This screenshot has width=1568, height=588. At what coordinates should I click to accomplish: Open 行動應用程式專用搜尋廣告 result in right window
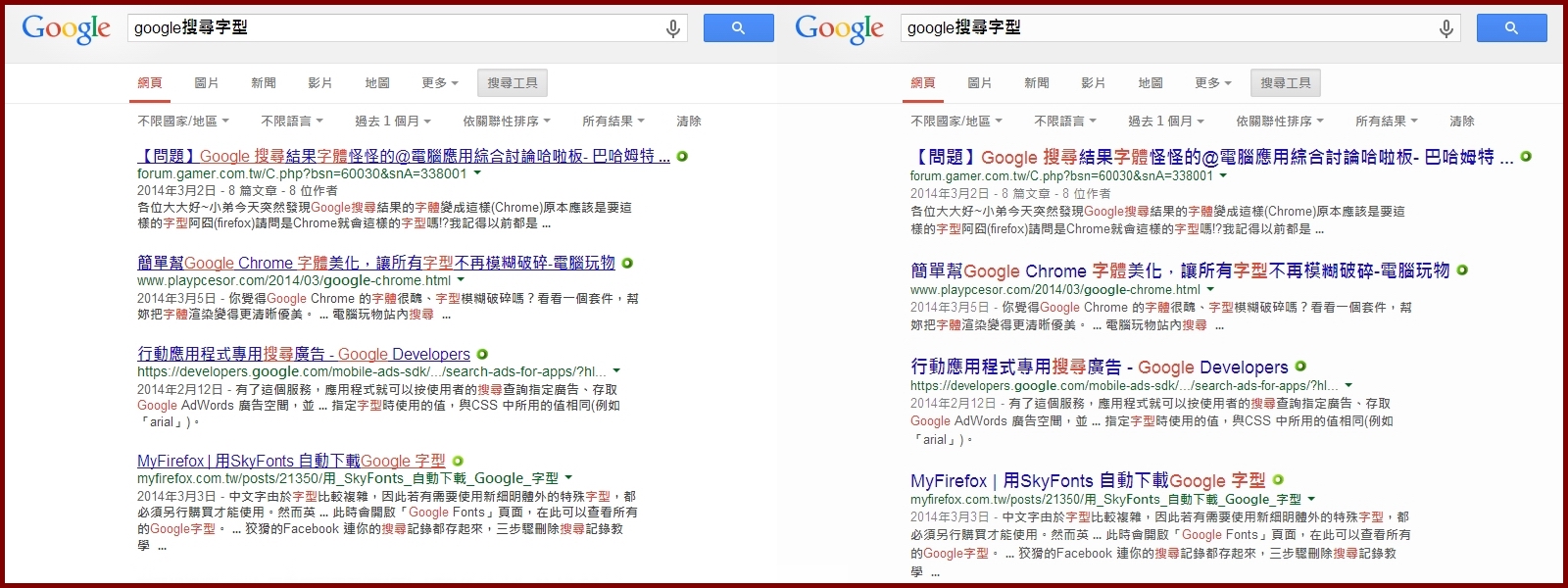1100,367
